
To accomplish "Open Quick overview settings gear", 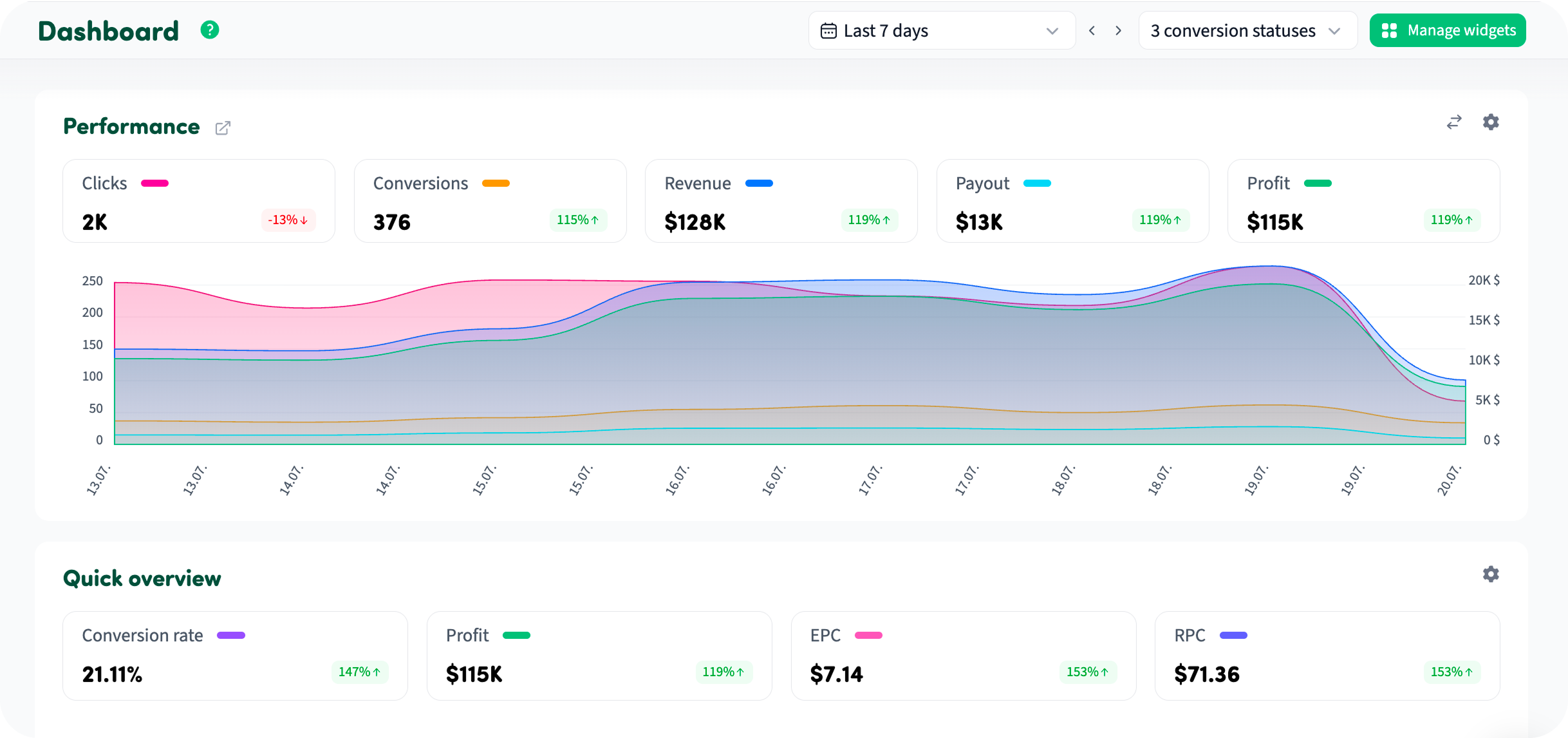I will pyautogui.click(x=1491, y=574).
